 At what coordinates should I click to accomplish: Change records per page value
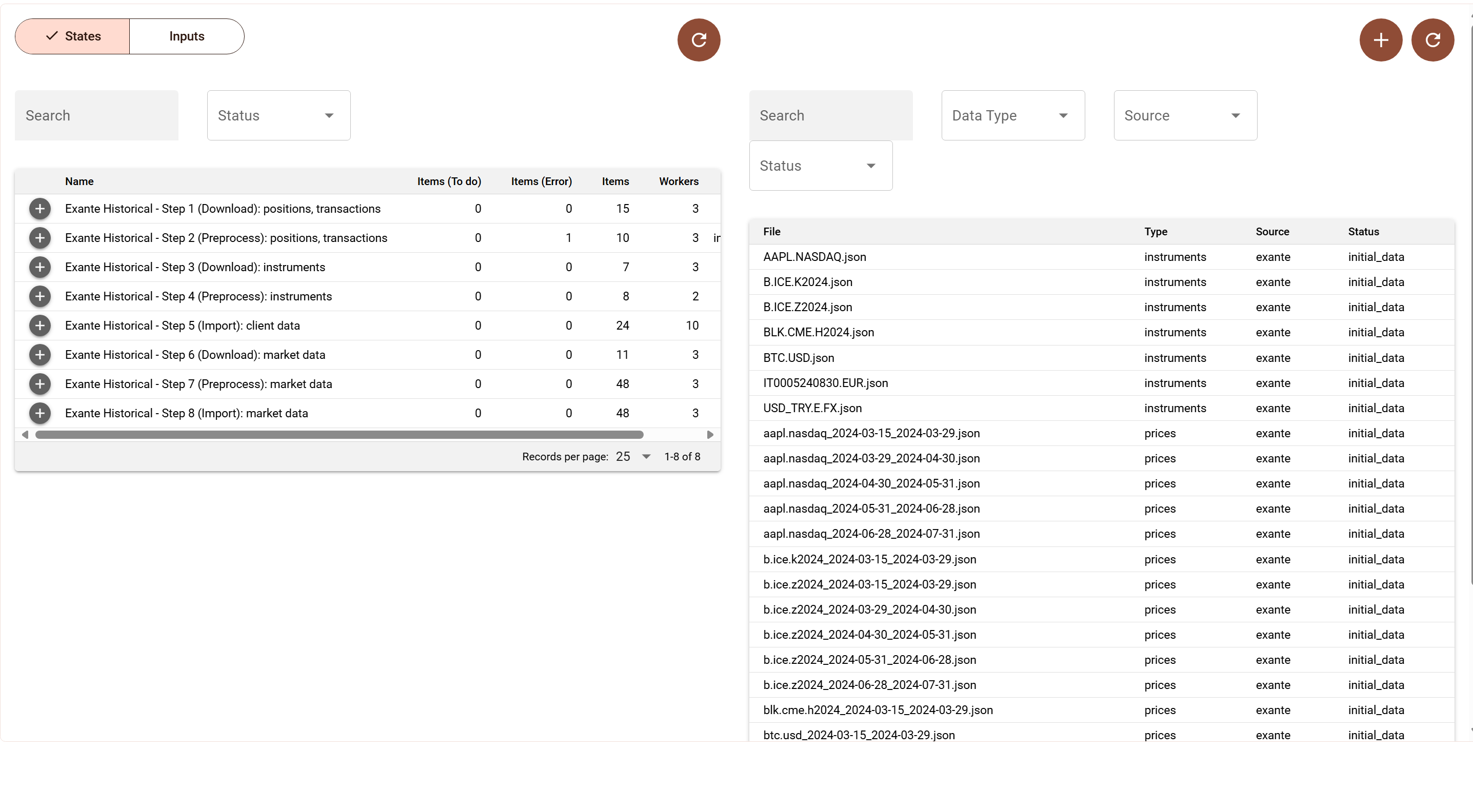pos(633,457)
